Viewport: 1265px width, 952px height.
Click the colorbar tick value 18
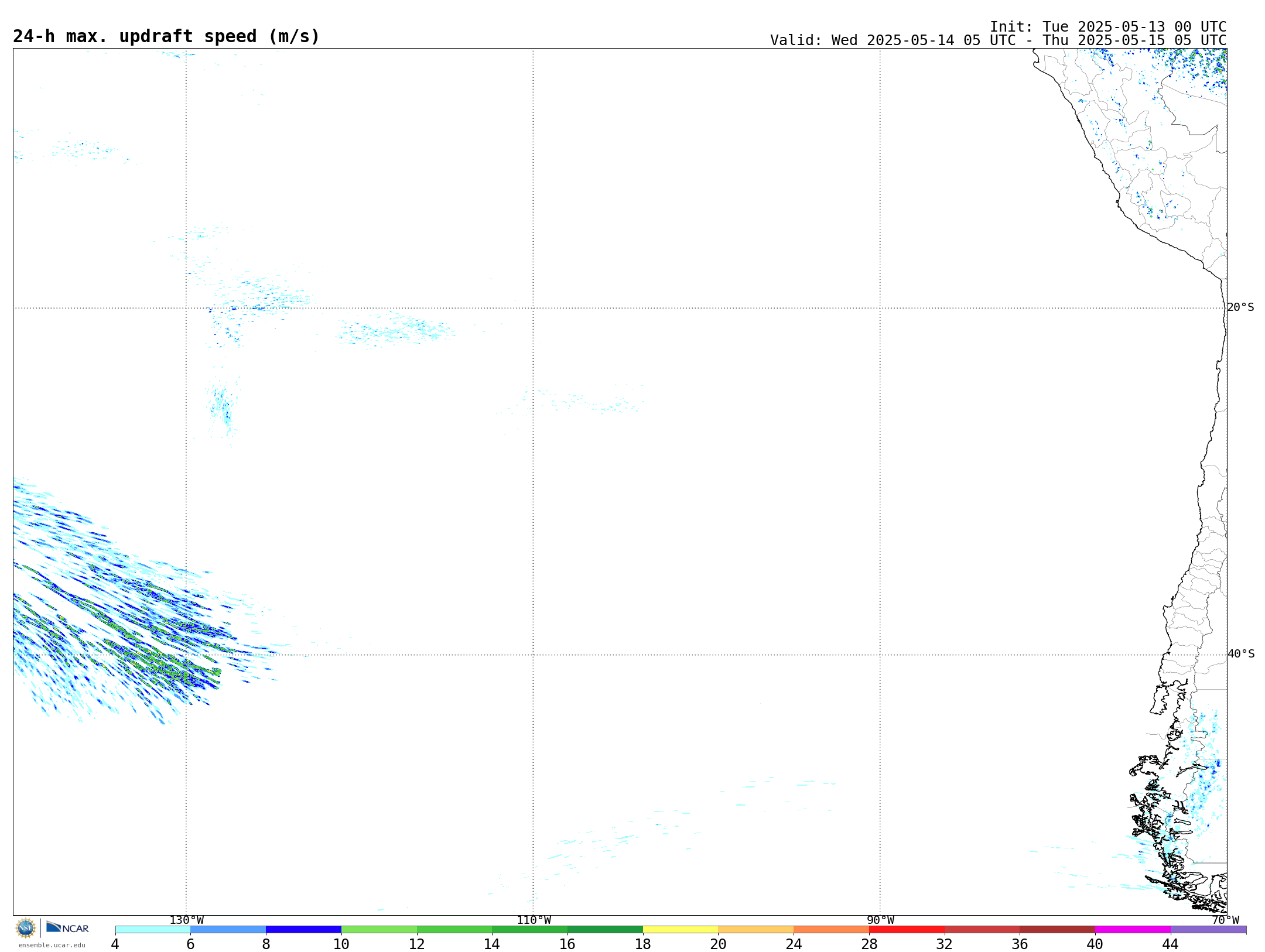click(x=643, y=944)
